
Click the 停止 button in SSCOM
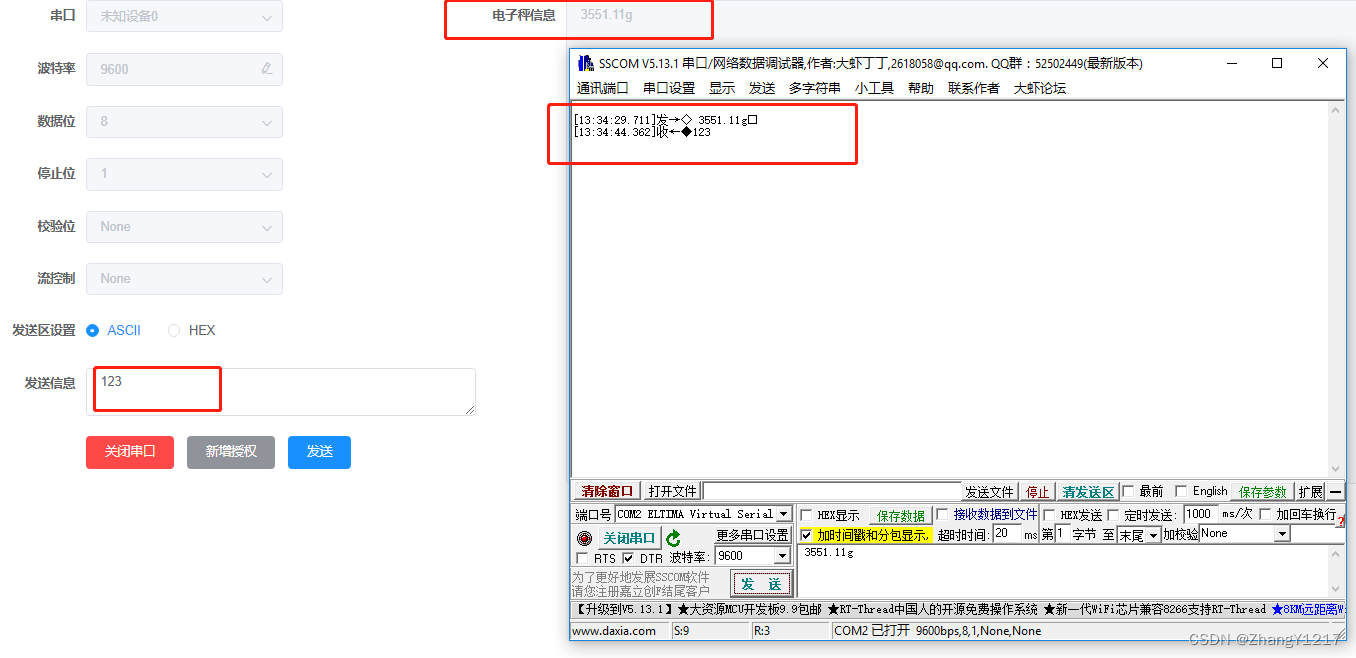1038,492
